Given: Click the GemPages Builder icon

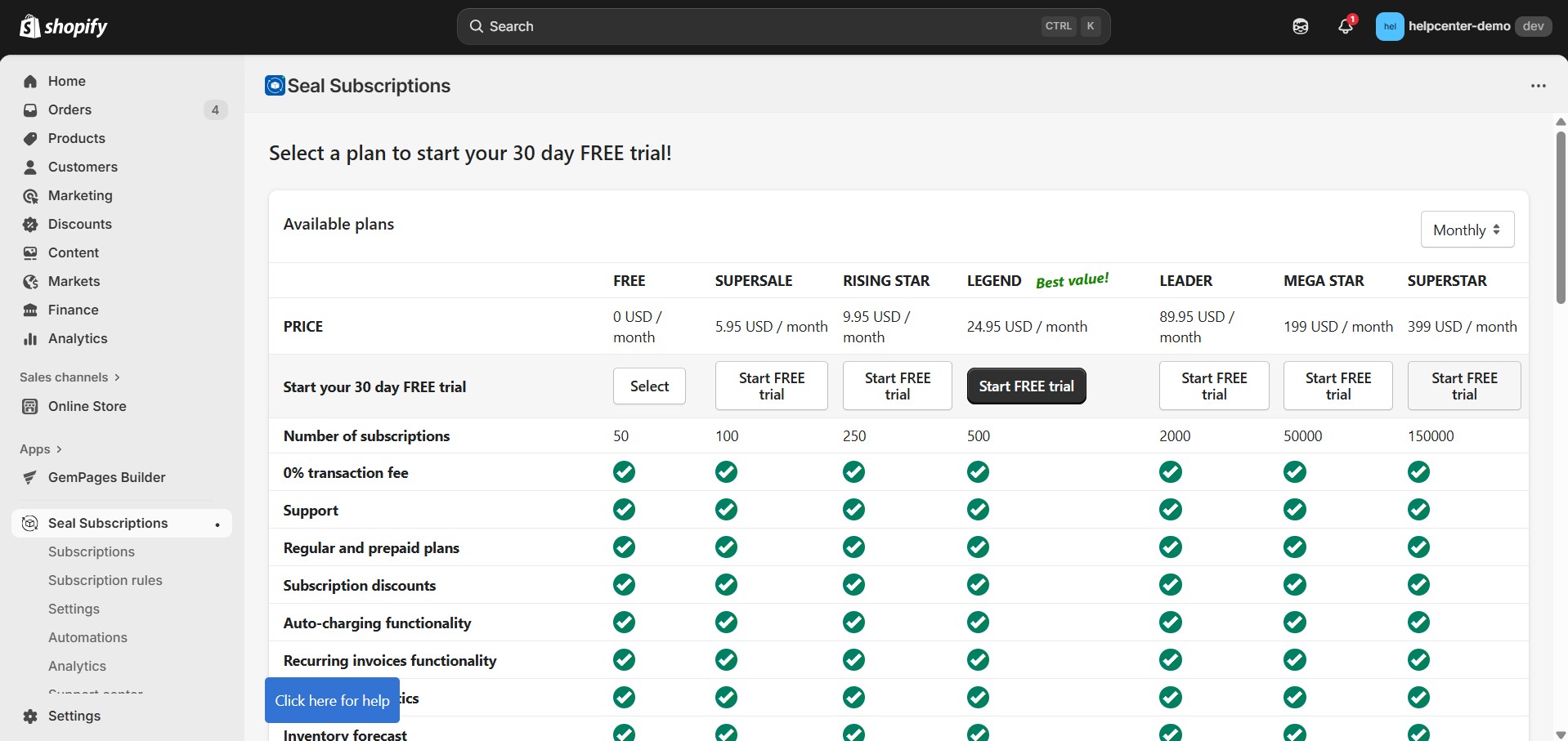Looking at the screenshot, I should pos(29,477).
